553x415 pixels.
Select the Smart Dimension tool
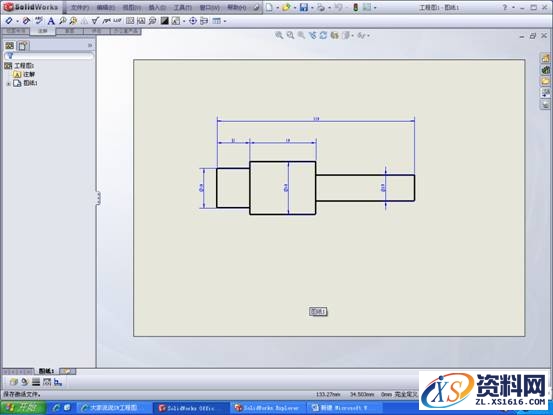pyautogui.click(x=9, y=21)
